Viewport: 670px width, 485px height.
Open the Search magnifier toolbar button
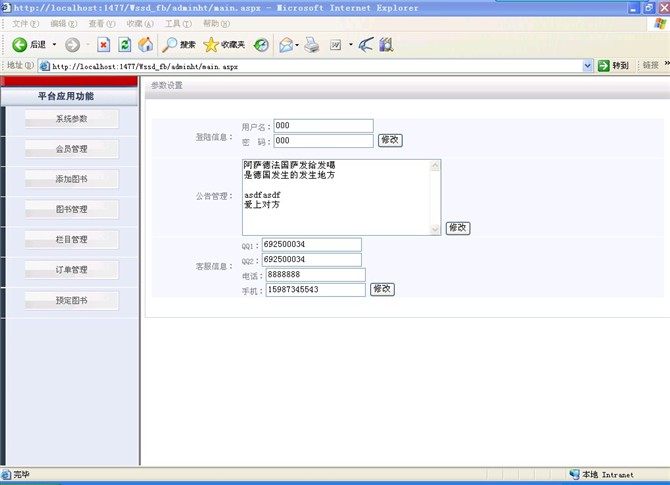click(x=179, y=44)
